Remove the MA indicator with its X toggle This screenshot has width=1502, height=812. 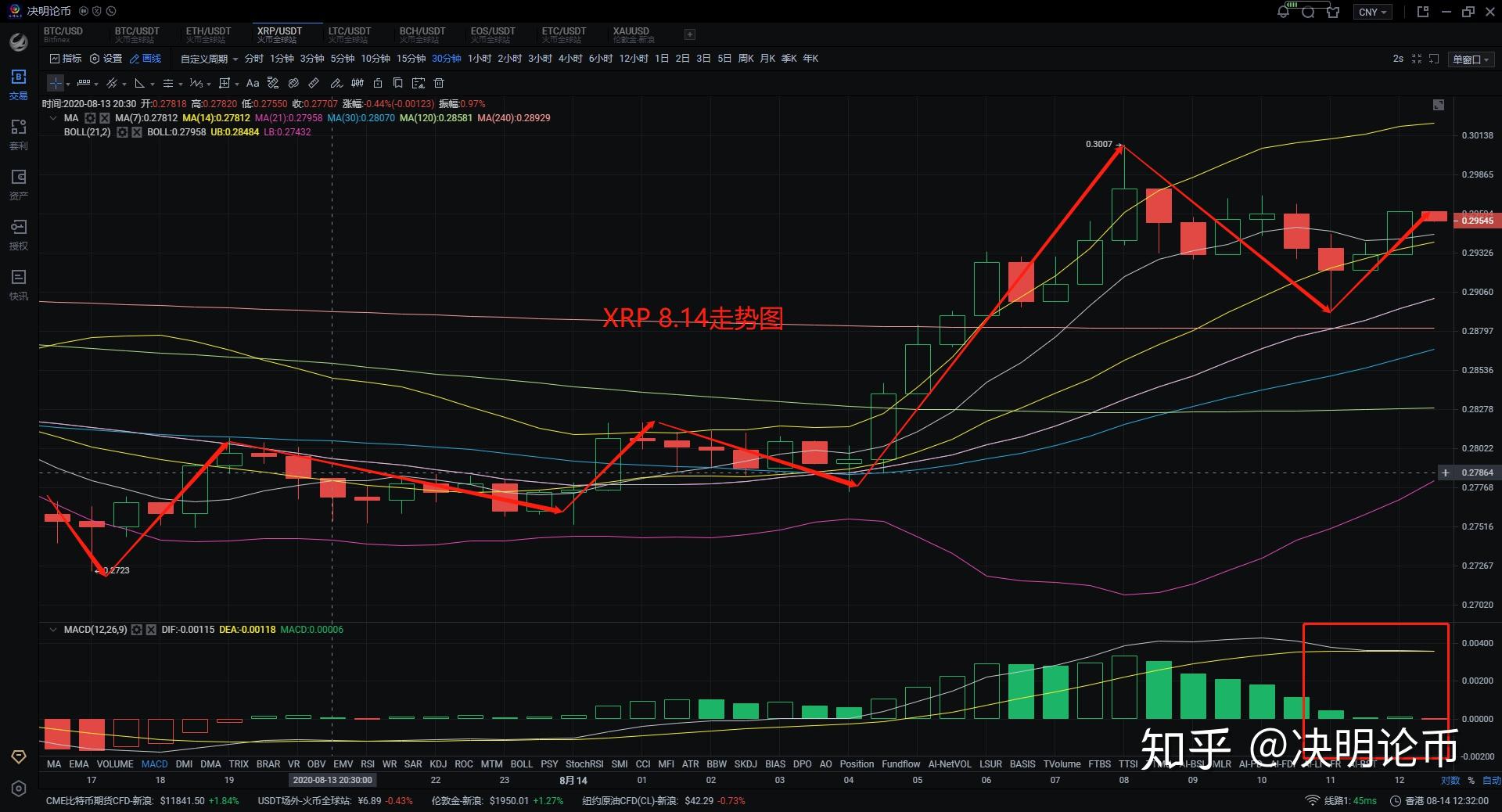(103, 117)
